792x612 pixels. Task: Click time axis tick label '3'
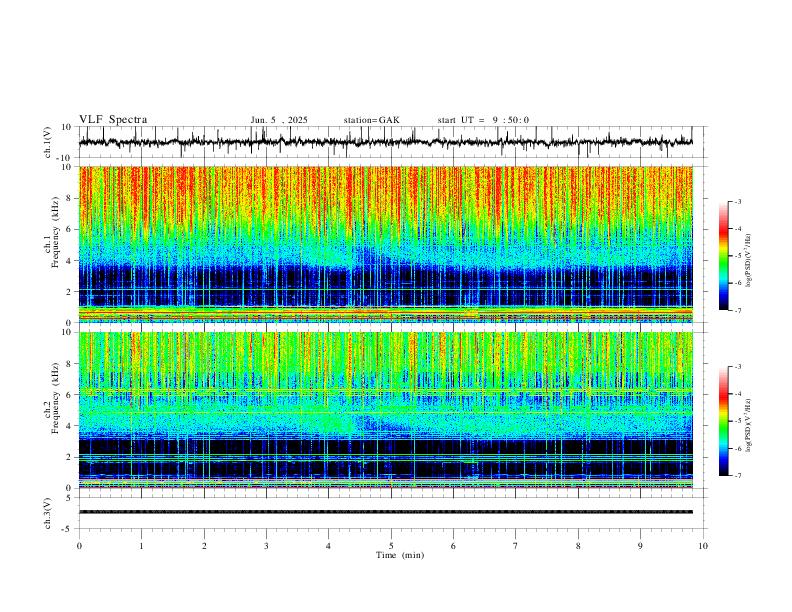pyautogui.click(x=266, y=546)
